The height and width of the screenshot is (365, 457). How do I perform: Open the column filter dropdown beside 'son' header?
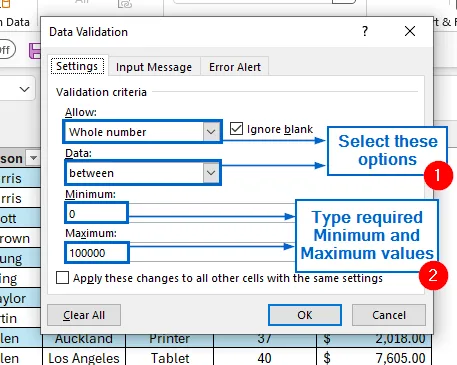coord(33,158)
